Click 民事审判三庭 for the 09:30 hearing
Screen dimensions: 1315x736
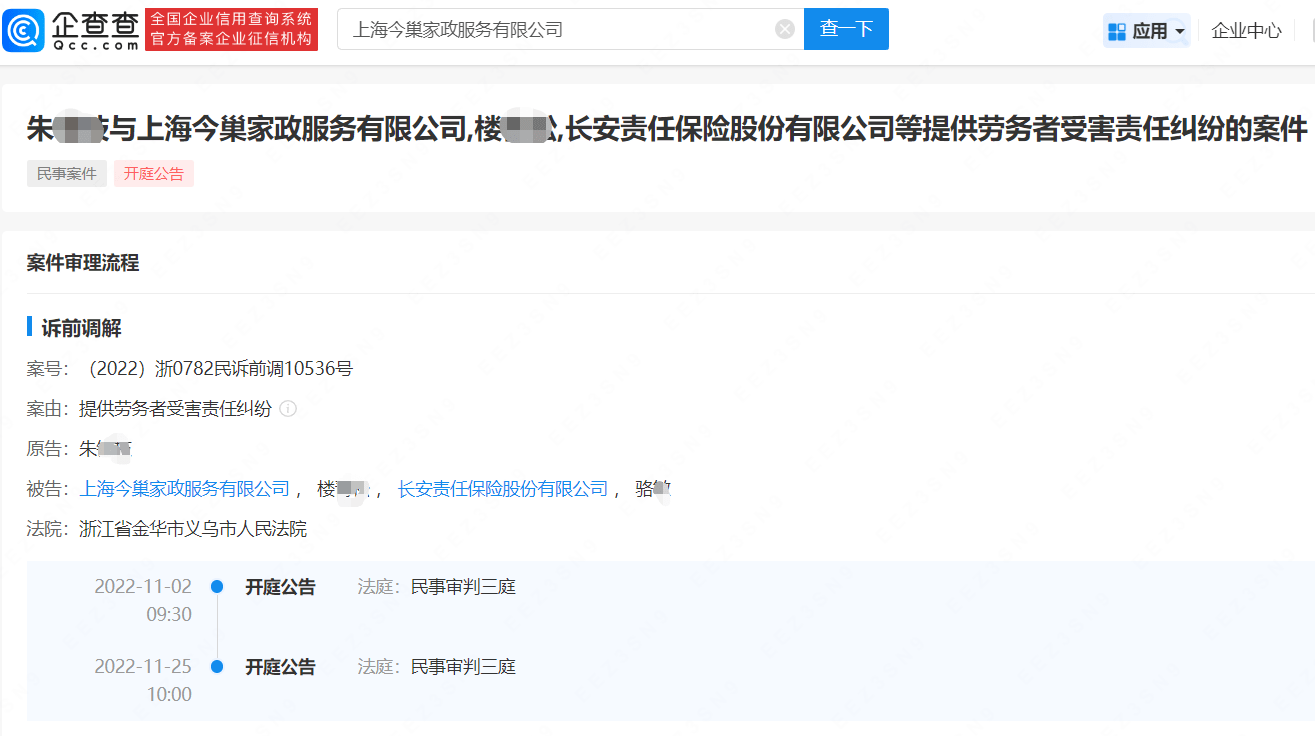click(x=463, y=587)
